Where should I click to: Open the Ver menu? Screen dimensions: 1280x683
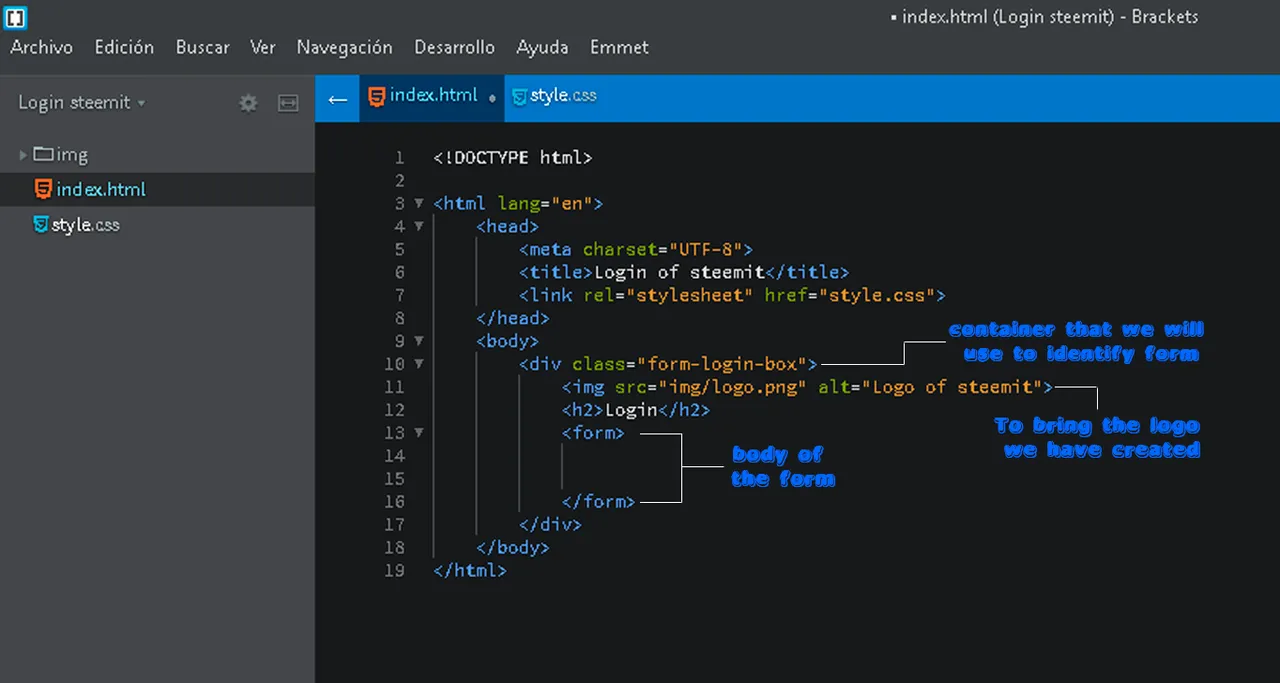[263, 47]
